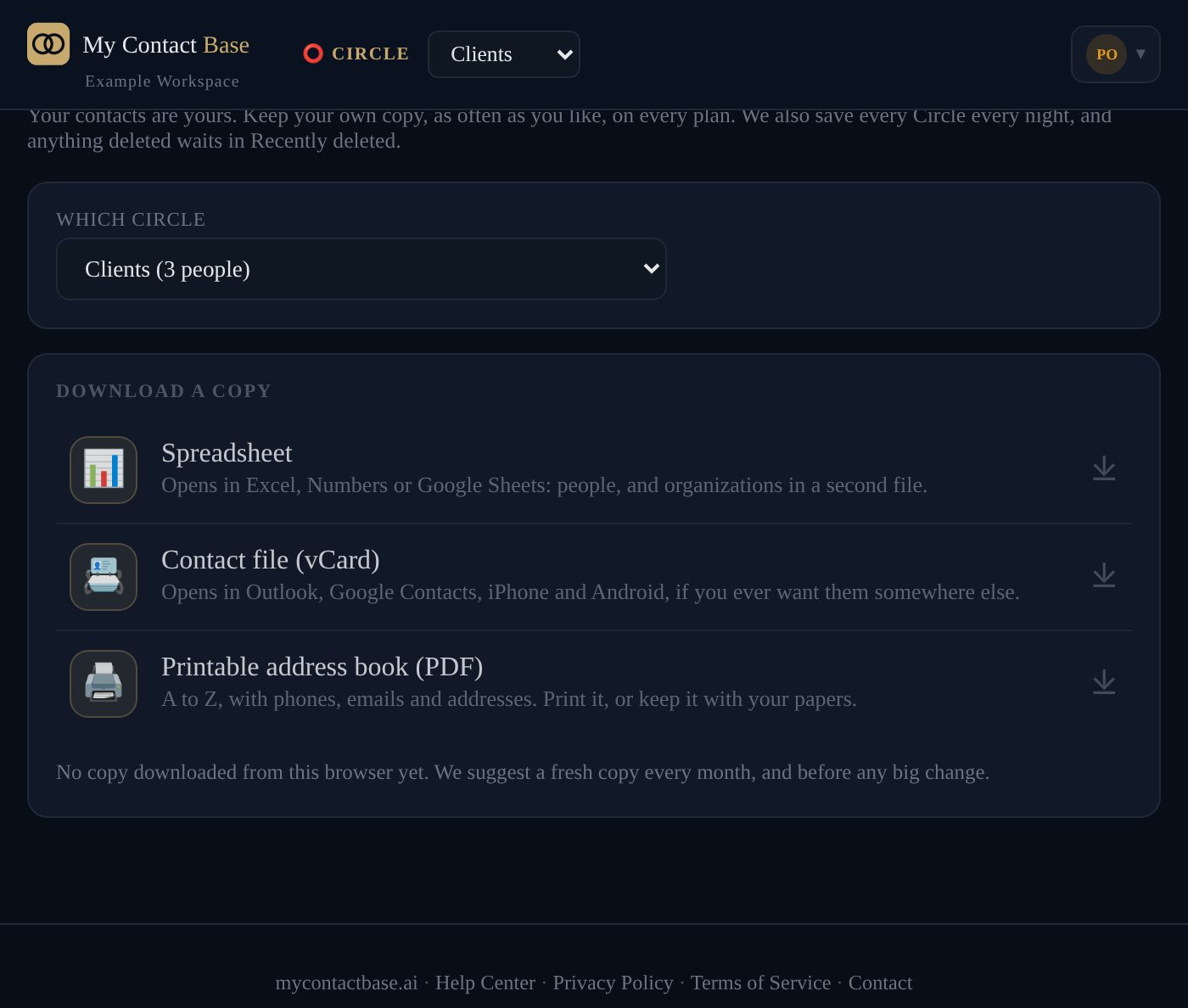The image size is (1188, 1008).
Task: Click the My Contact Base logo icon
Action: pos(48,44)
